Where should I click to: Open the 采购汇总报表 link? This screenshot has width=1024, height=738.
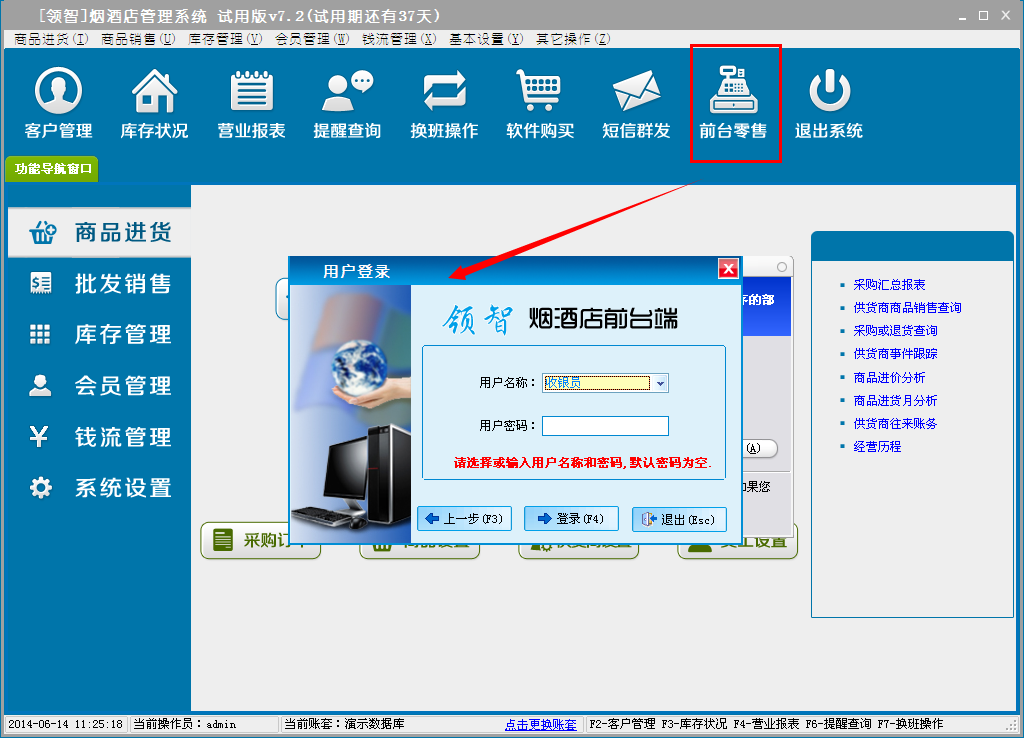(889, 285)
